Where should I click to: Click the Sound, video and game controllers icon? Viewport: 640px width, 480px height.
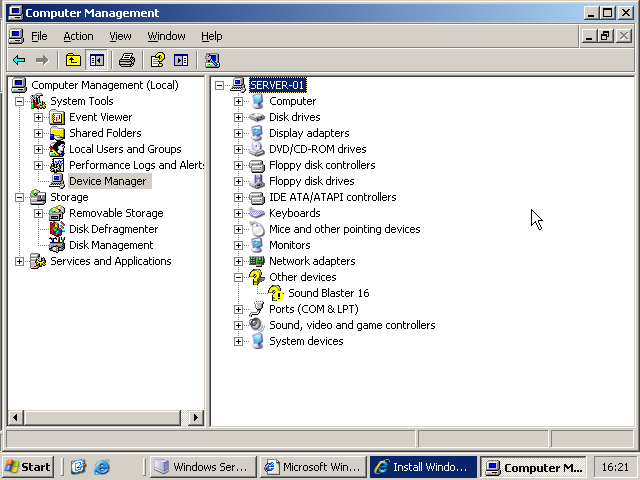coord(257,325)
